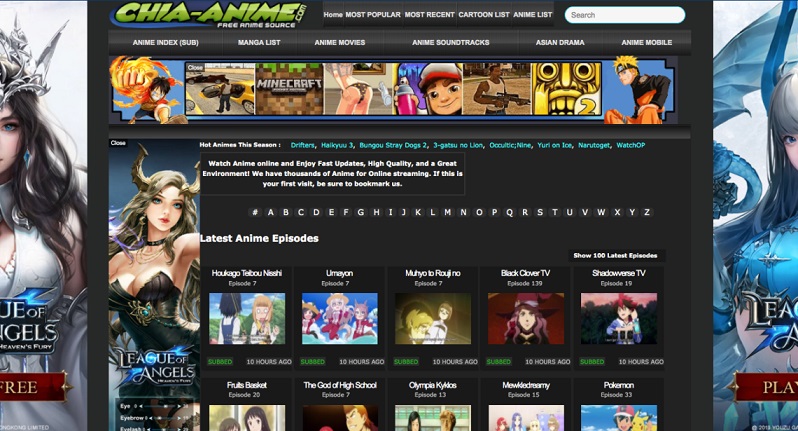The height and width of the screenshot is (431, 798).
Task: Open the ANIME MOBILE tab
Action: (x=646, y=43)
